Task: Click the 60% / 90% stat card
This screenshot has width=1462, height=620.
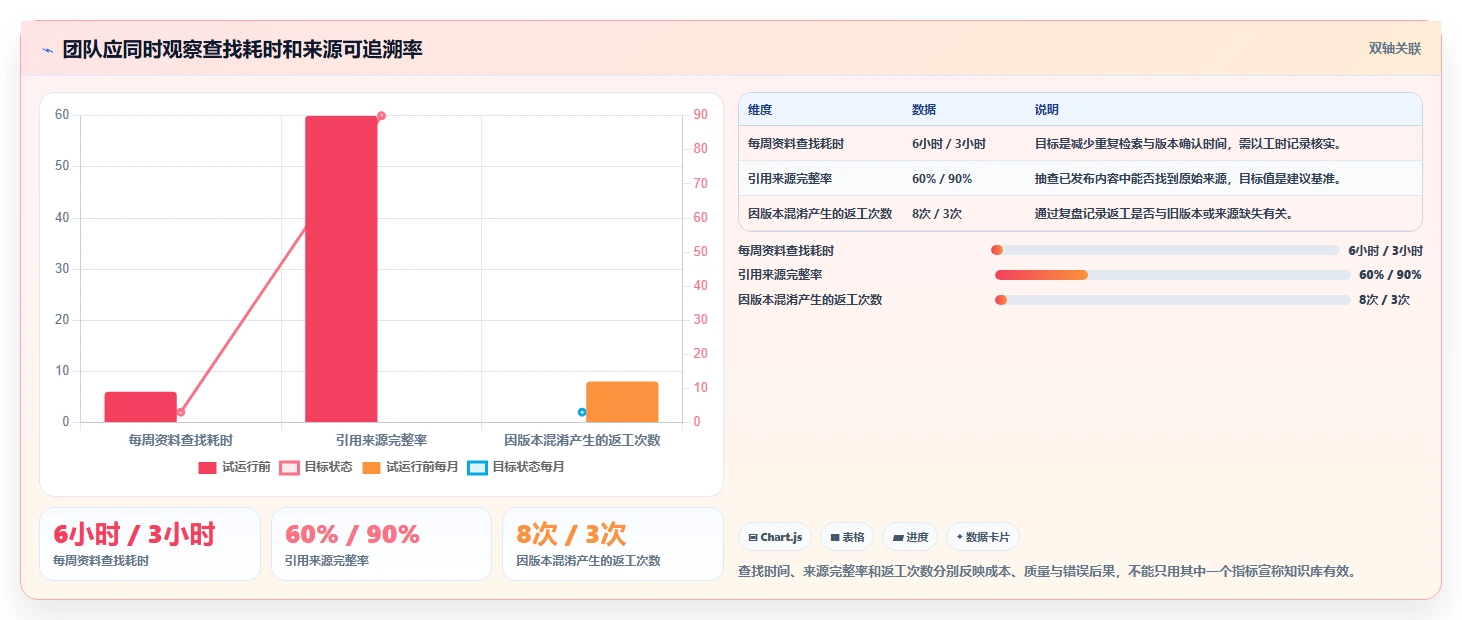Action: [381, 544]
